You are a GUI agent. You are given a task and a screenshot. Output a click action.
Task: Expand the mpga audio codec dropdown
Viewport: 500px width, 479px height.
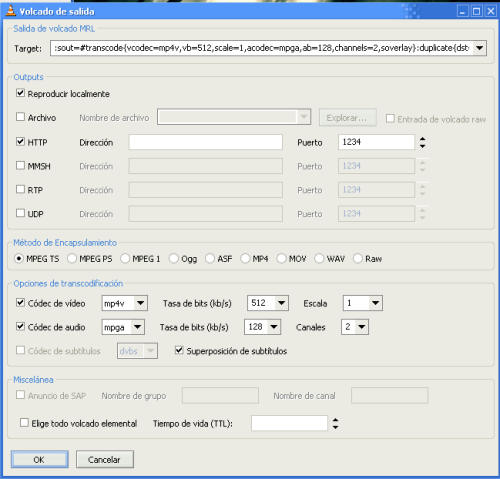(x=138, y=327)
